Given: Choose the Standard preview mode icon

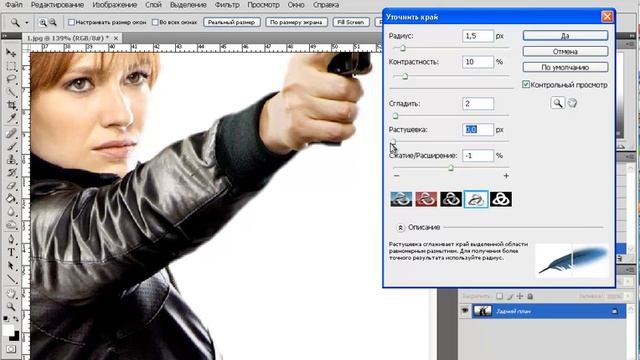Looking at the screenshot, I should coord(401,199).
